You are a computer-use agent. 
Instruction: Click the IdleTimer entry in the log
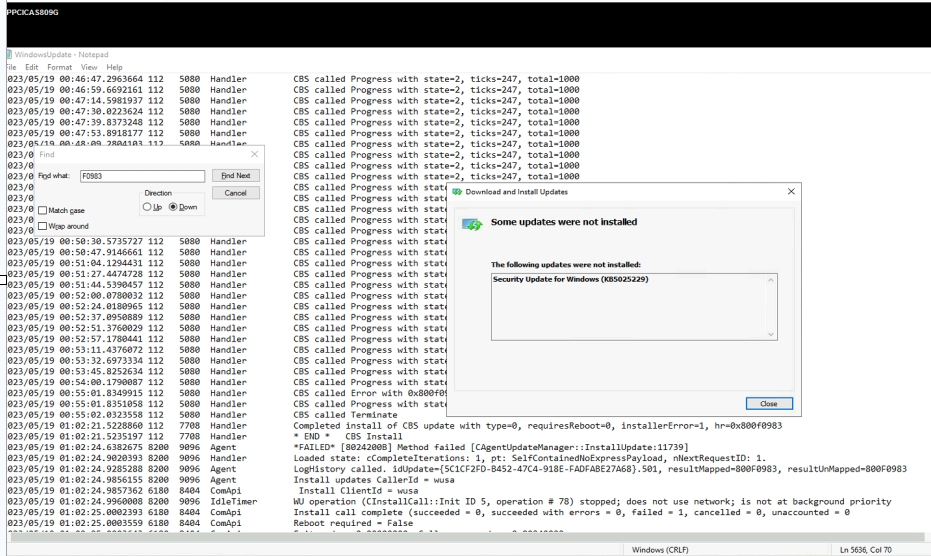click(233, 501)
